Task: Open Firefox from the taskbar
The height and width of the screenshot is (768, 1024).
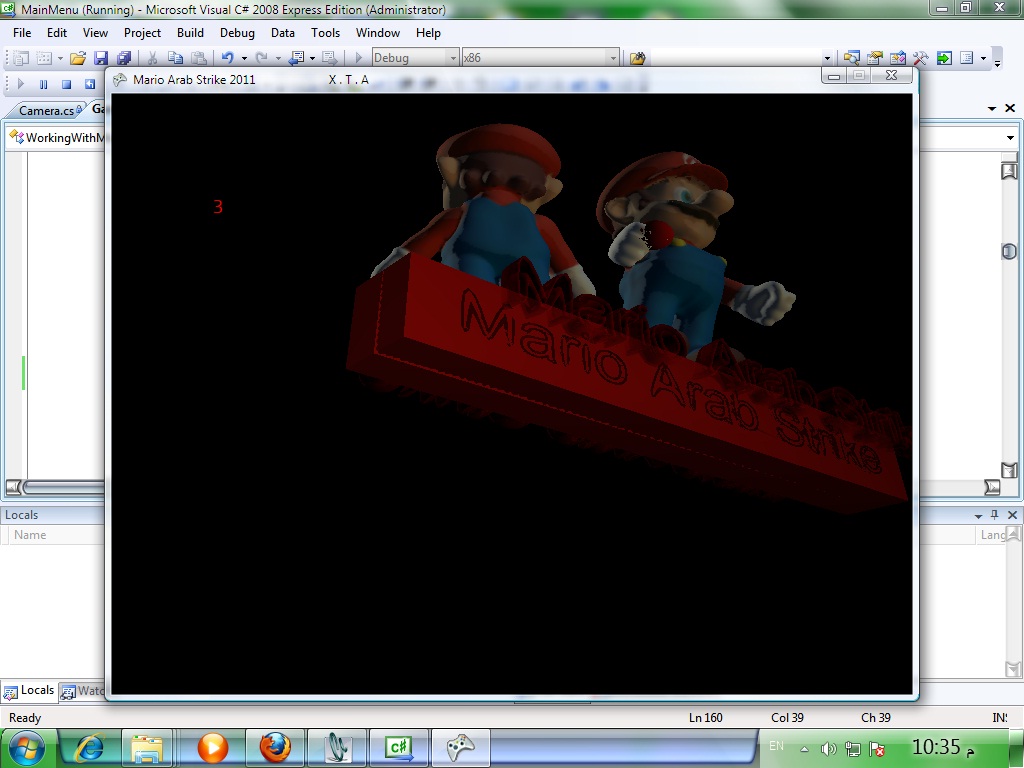Action: [x=275, y=748]
